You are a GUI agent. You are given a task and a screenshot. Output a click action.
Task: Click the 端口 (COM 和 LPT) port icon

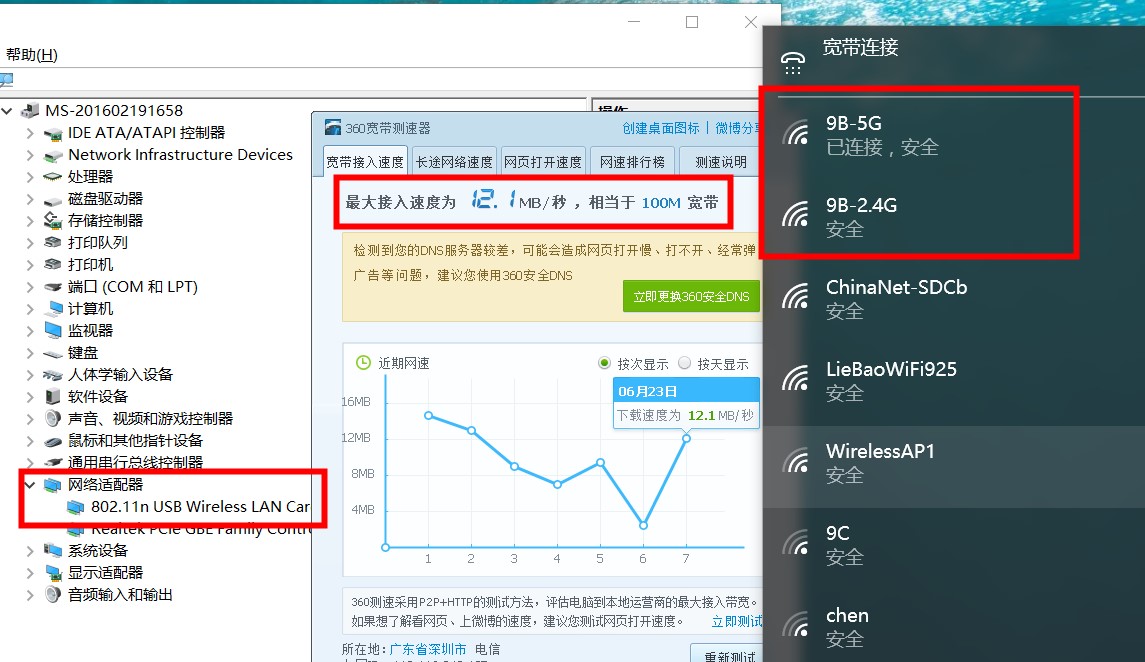pos(53,287)
